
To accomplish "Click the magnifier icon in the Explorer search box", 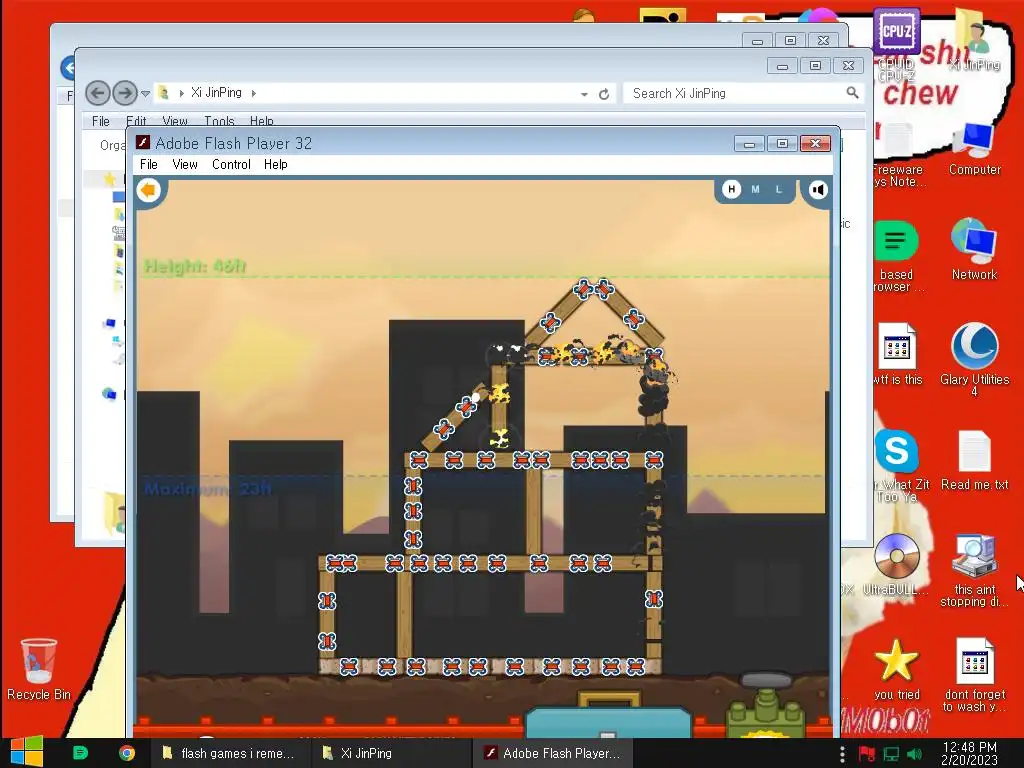I will point(852,93).
